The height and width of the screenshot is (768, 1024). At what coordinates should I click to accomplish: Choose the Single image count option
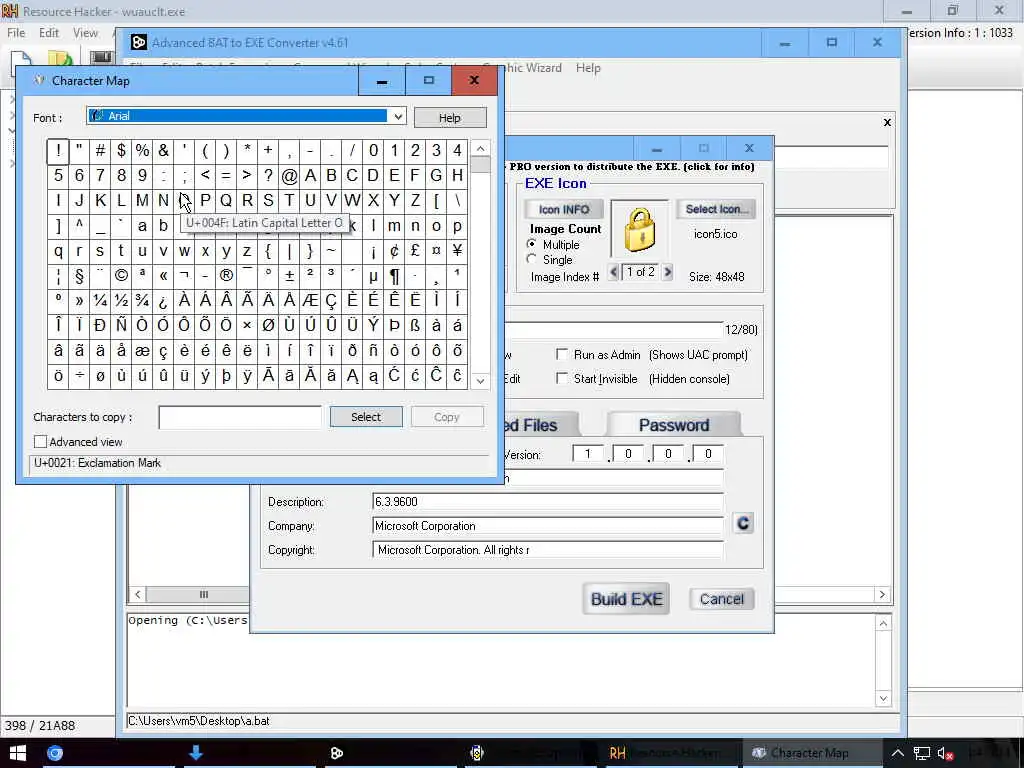click(x=532, y=259)
